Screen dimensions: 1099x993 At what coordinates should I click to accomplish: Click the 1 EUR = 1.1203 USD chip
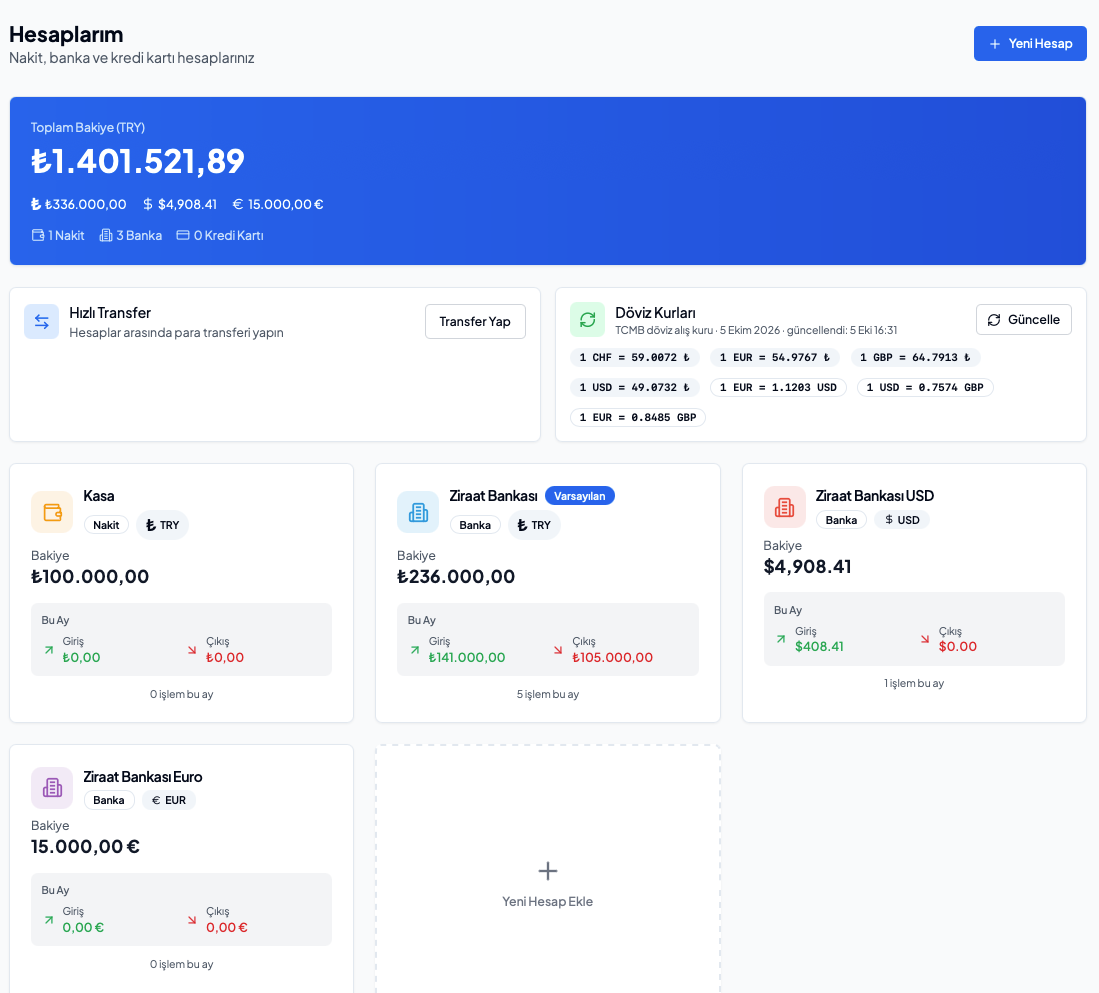coord(778,388)
